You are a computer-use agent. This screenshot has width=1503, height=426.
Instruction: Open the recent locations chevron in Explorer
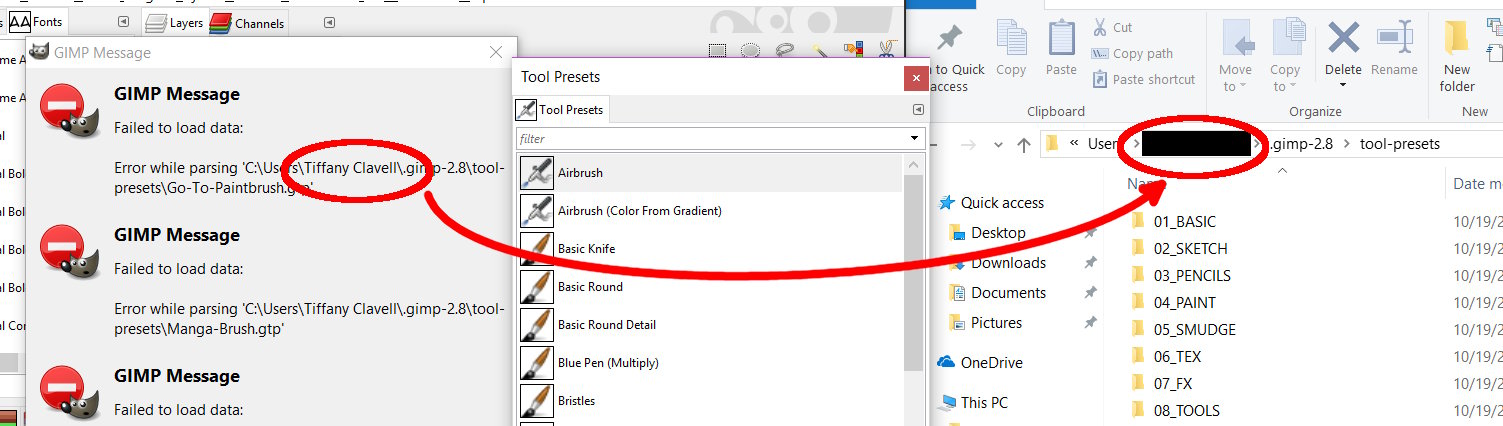(x=998, y=144)
